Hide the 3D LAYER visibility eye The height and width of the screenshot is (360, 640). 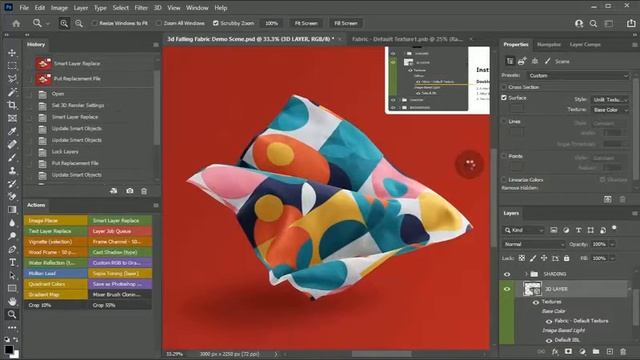click(x=507, y=289)
